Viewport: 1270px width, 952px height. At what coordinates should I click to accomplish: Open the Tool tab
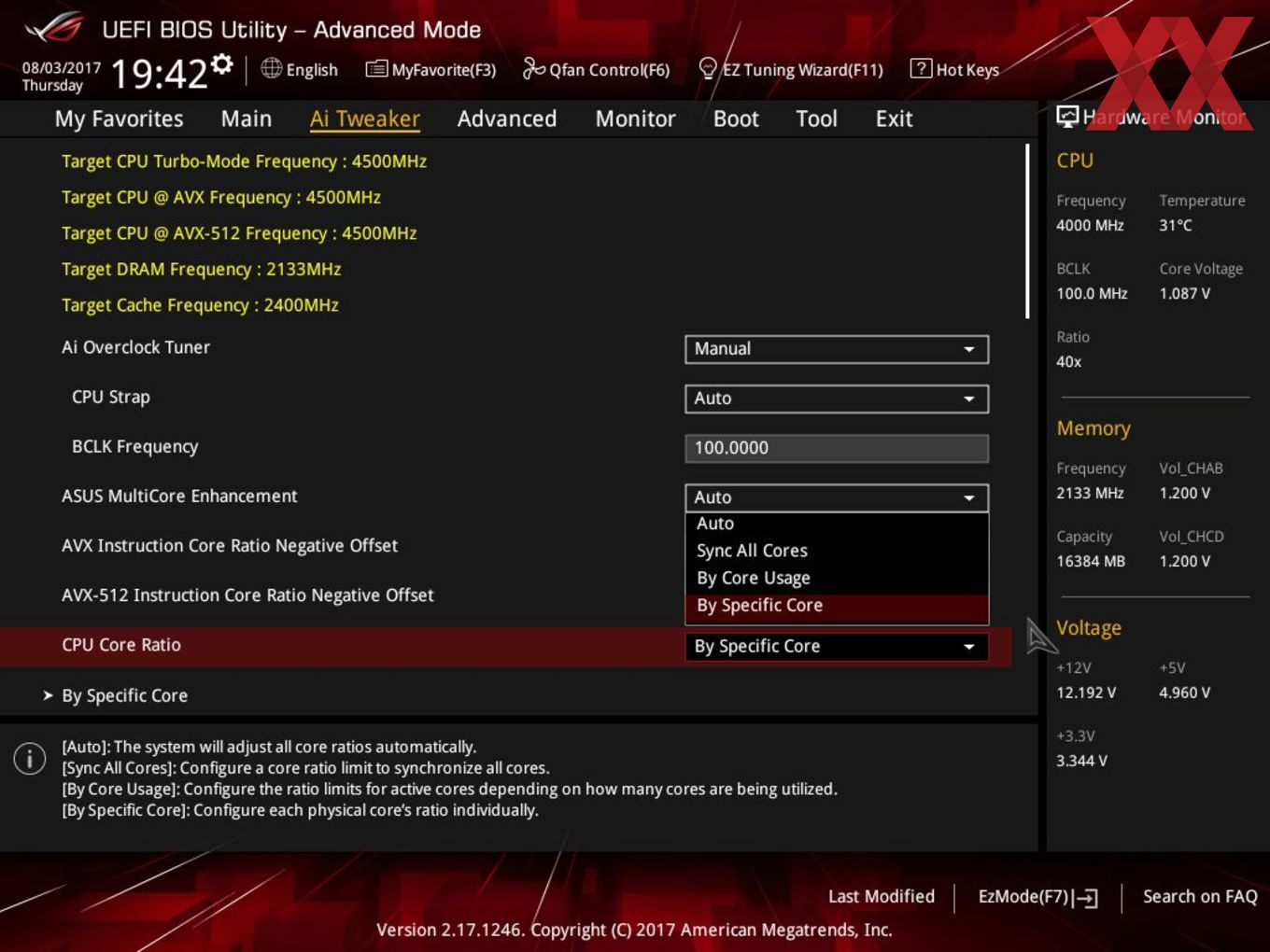[816, 119]
